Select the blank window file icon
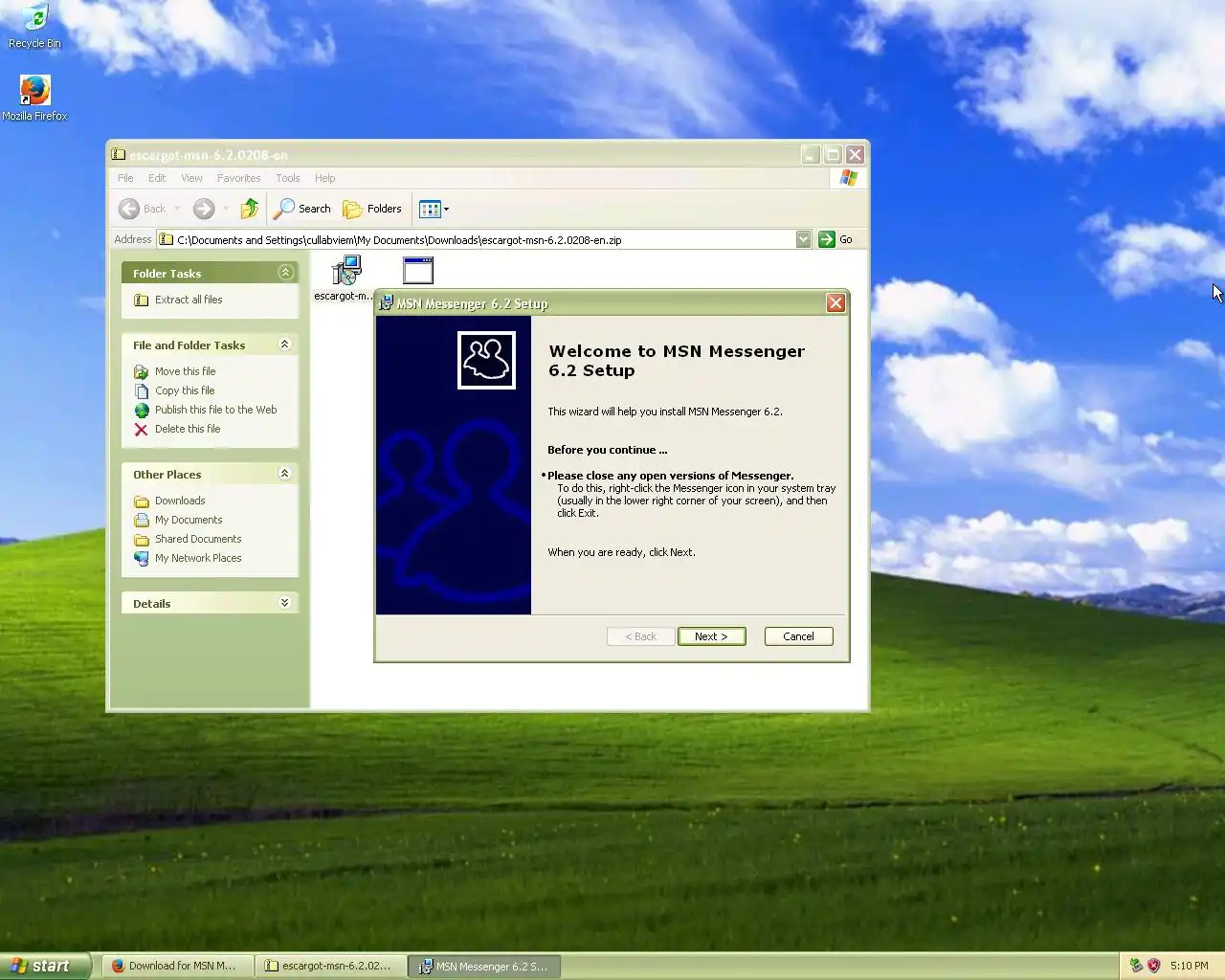Screen dimensions: 1225x980 point(418,271)
